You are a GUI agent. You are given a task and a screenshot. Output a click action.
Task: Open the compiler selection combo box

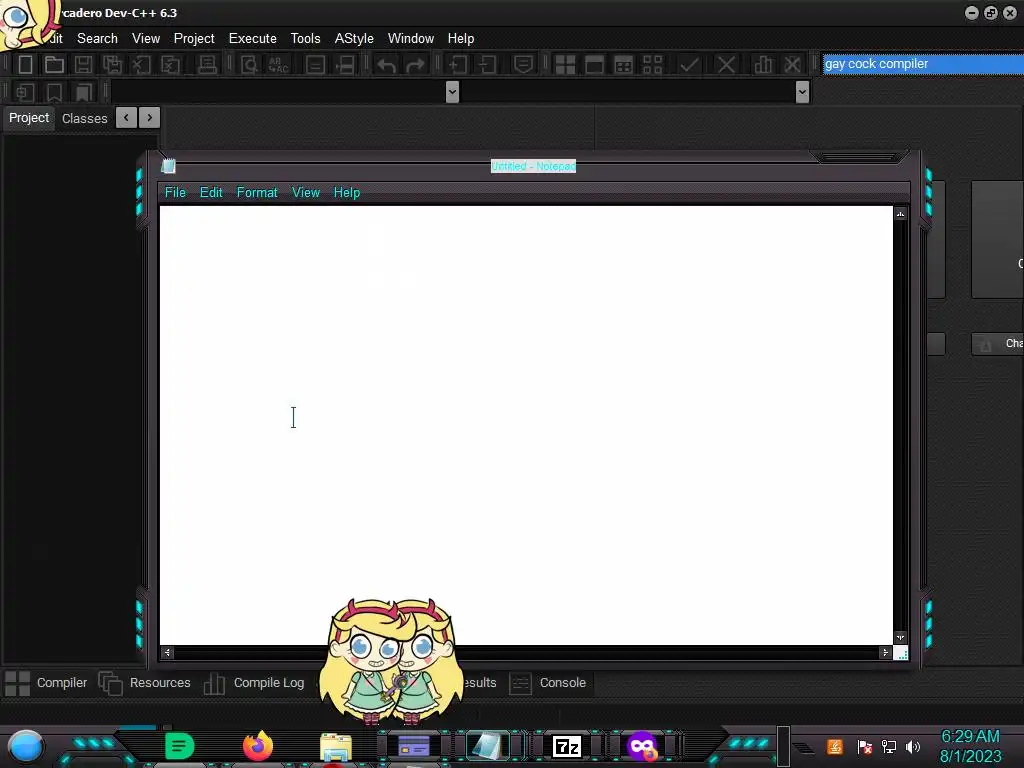(x=923, y=63)
